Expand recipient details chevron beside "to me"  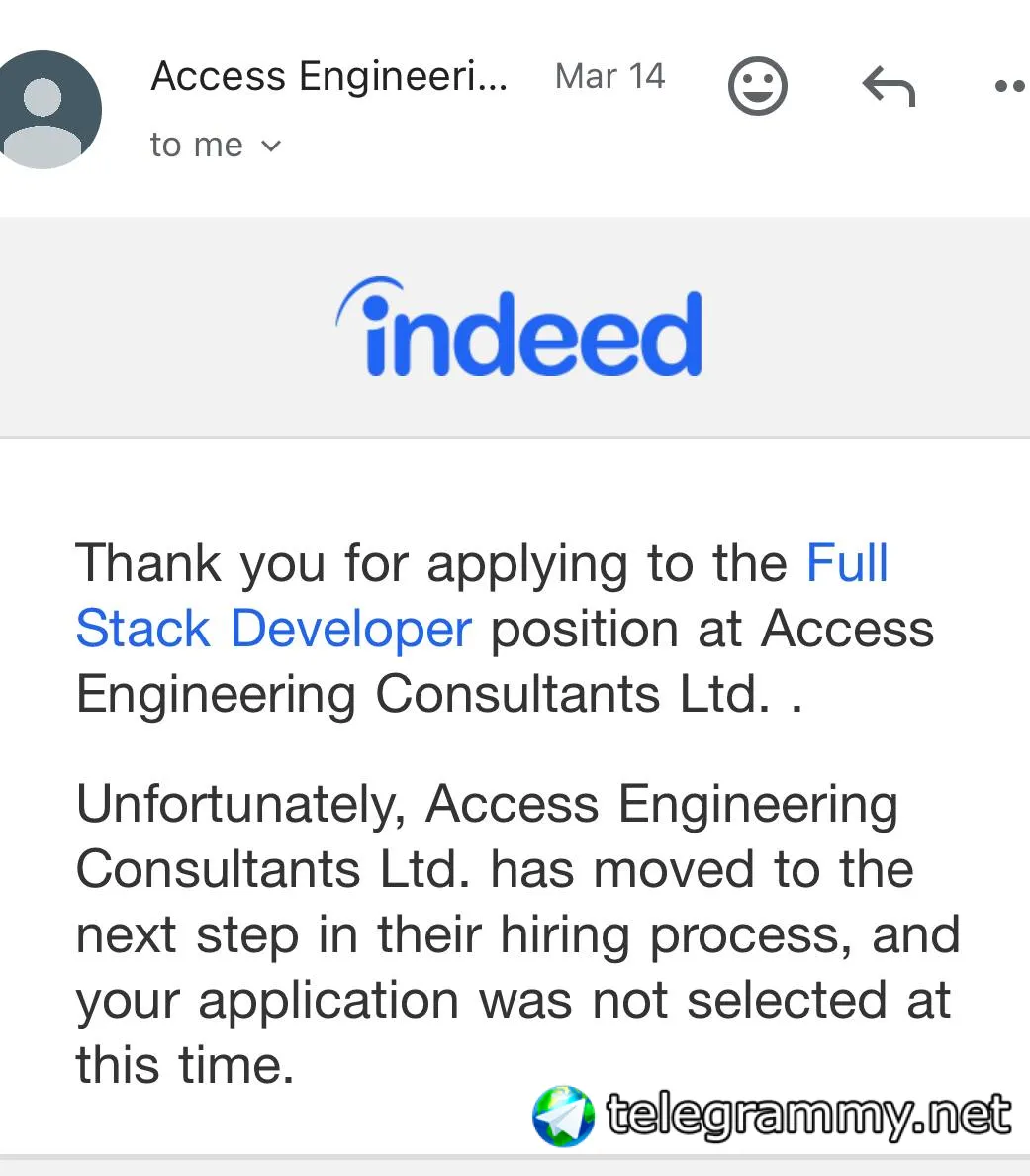click(271, 146)
